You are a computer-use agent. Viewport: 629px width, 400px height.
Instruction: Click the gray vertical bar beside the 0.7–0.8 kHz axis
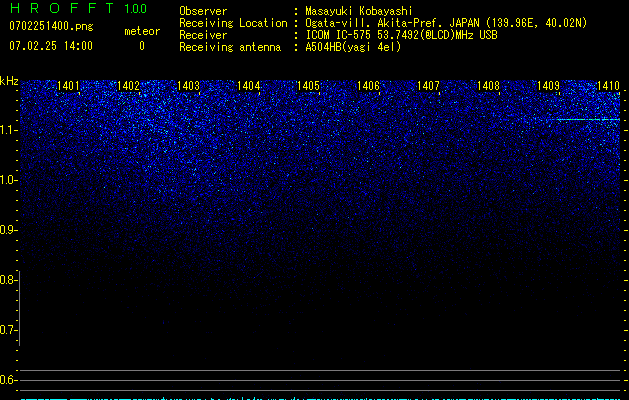[x=20, y=308]
